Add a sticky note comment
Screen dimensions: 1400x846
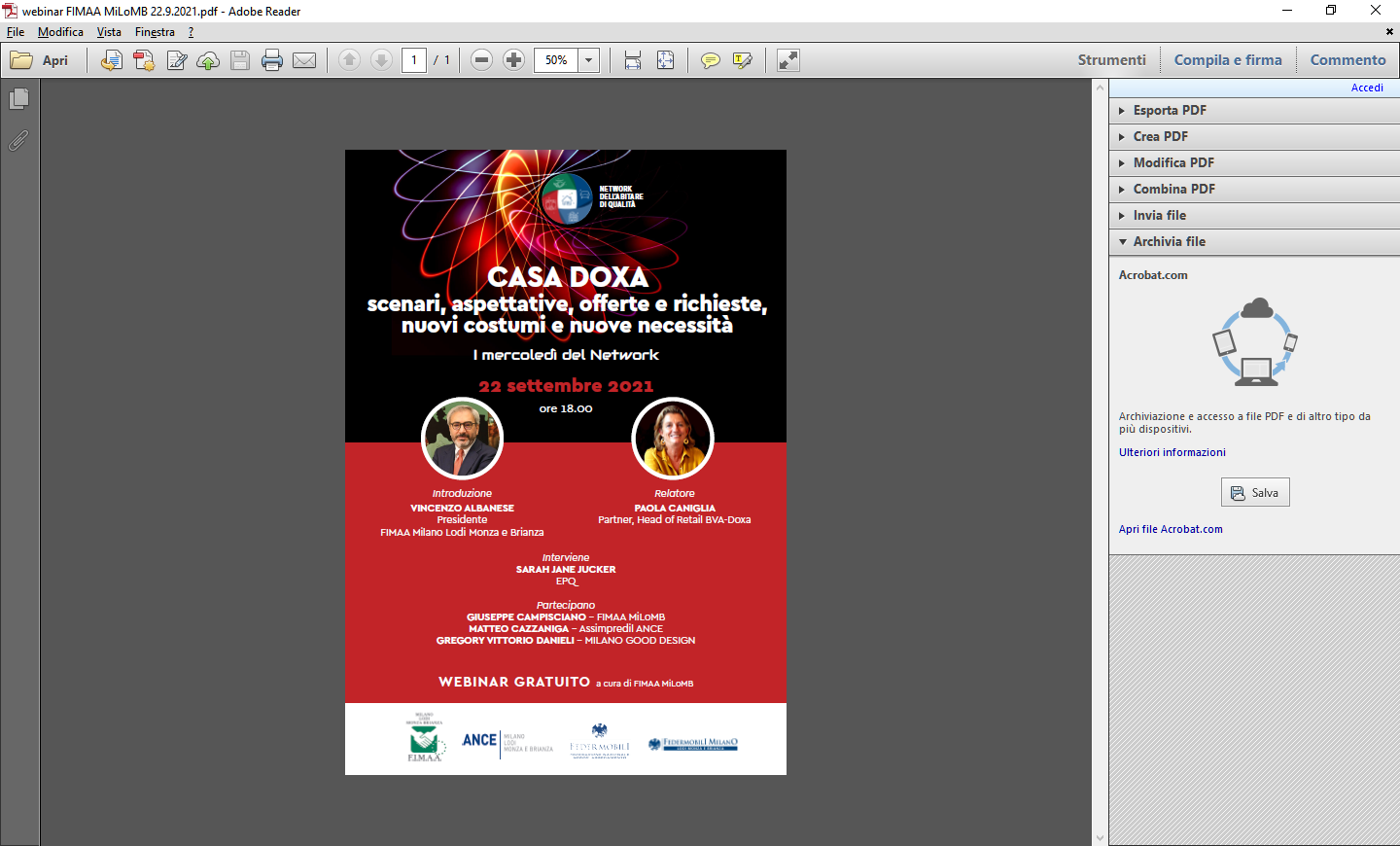point(711,60)
